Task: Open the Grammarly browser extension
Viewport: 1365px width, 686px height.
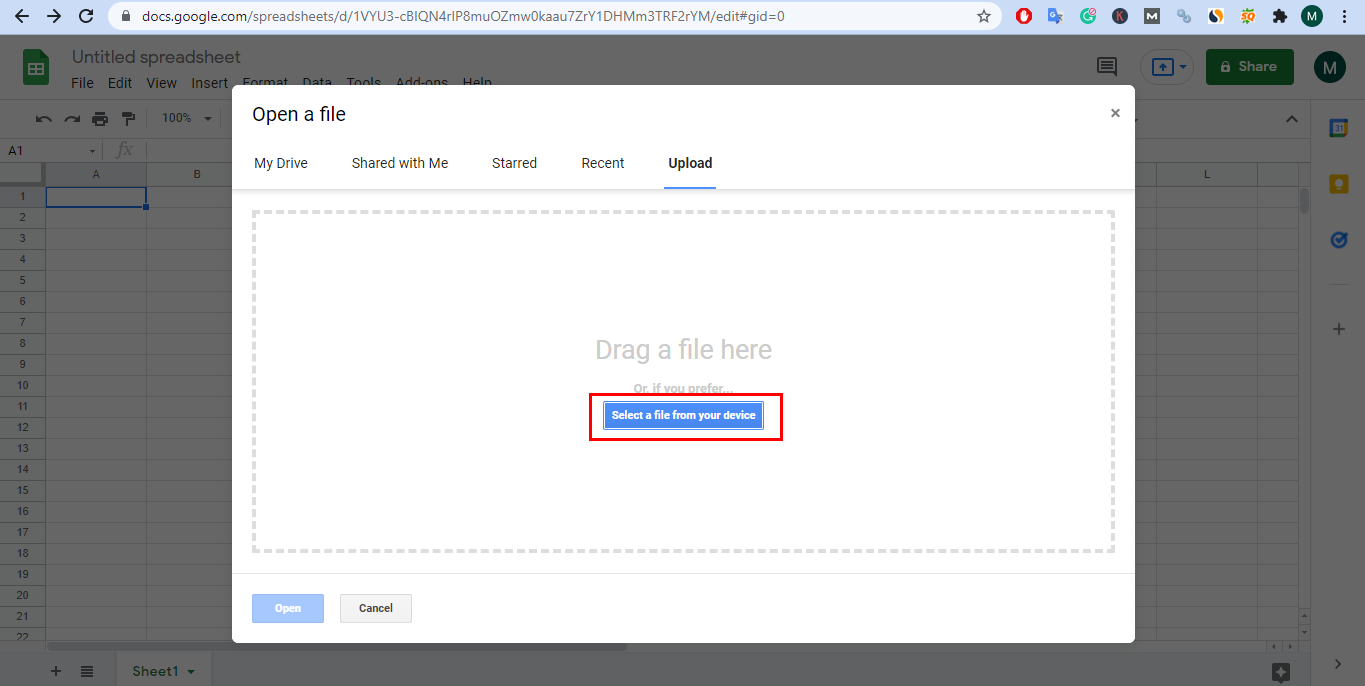Action: point(1087,16)
